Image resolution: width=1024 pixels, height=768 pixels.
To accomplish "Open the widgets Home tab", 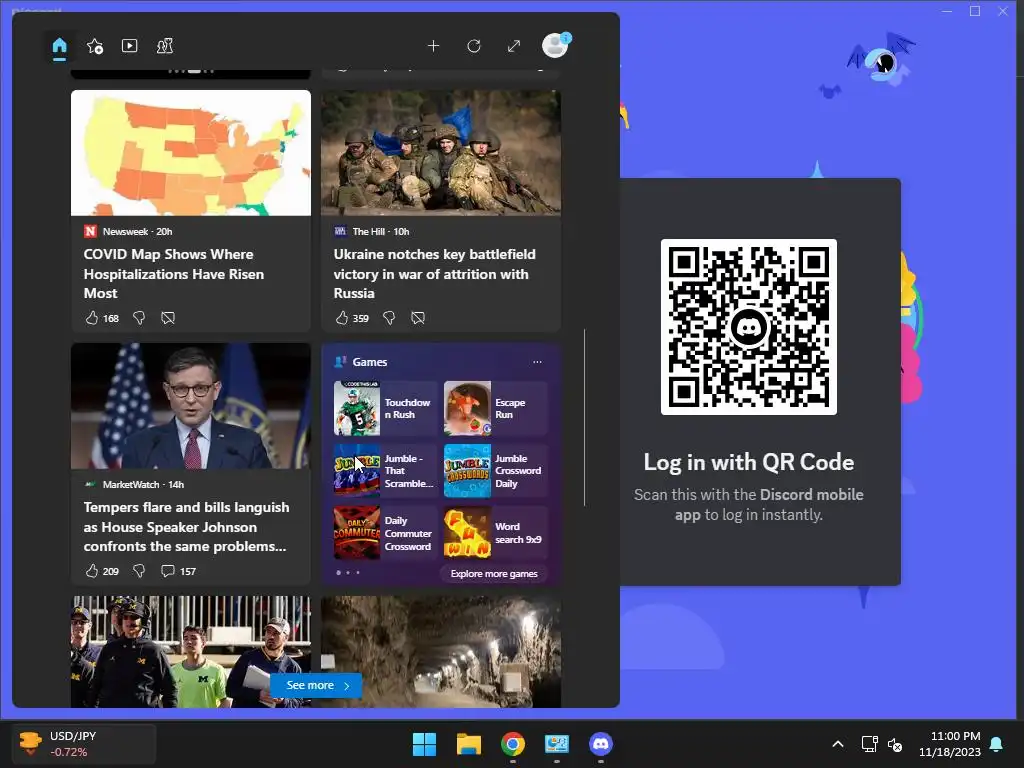I will 59,46.
